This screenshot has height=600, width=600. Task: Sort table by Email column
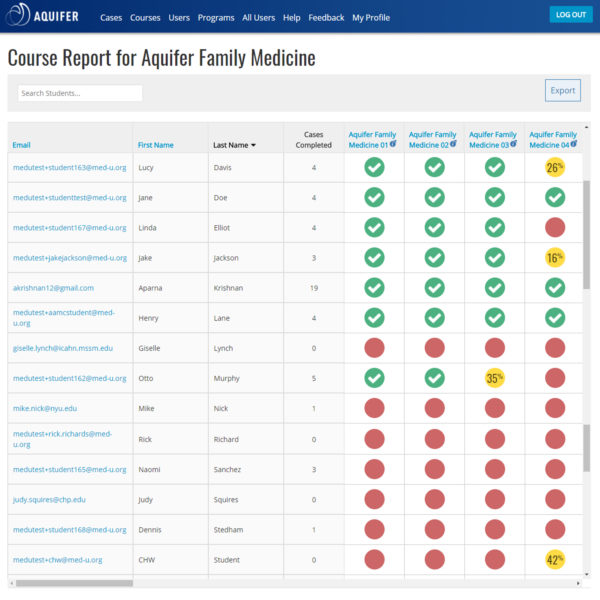(x=21, y=145)
